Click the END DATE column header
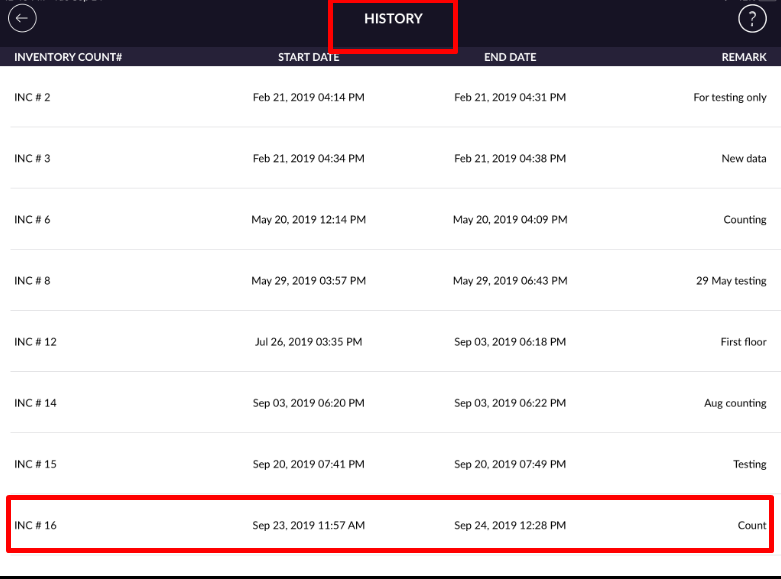The height and width of the screenshot is (579, 781). 510,57
